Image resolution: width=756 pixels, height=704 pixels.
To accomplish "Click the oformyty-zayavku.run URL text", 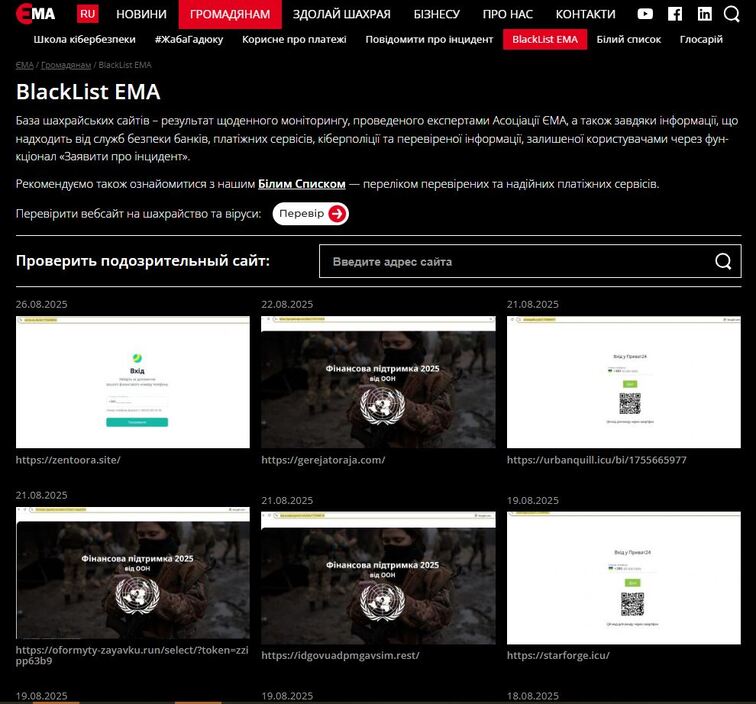I will pos(132,655).
